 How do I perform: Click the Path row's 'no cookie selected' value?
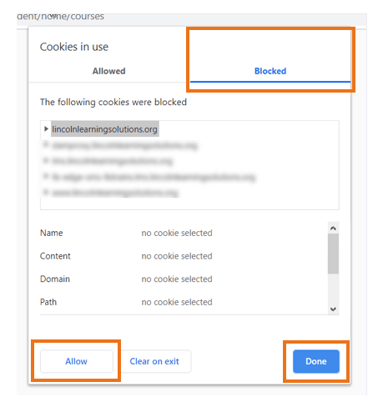pyautogui.click(x=177, y=302)
